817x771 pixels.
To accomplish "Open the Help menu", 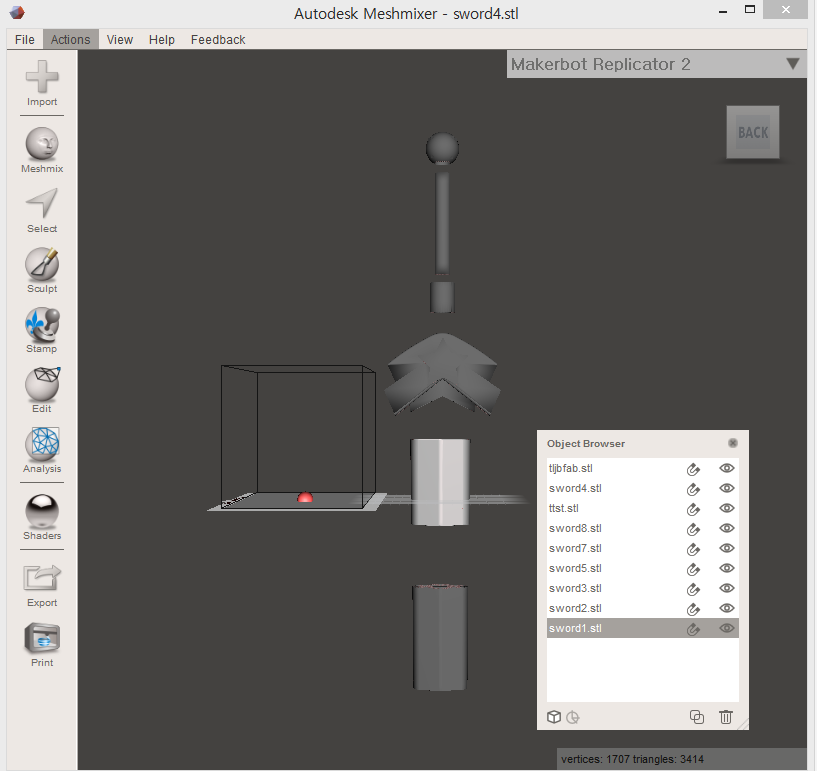I will (162, 40).
